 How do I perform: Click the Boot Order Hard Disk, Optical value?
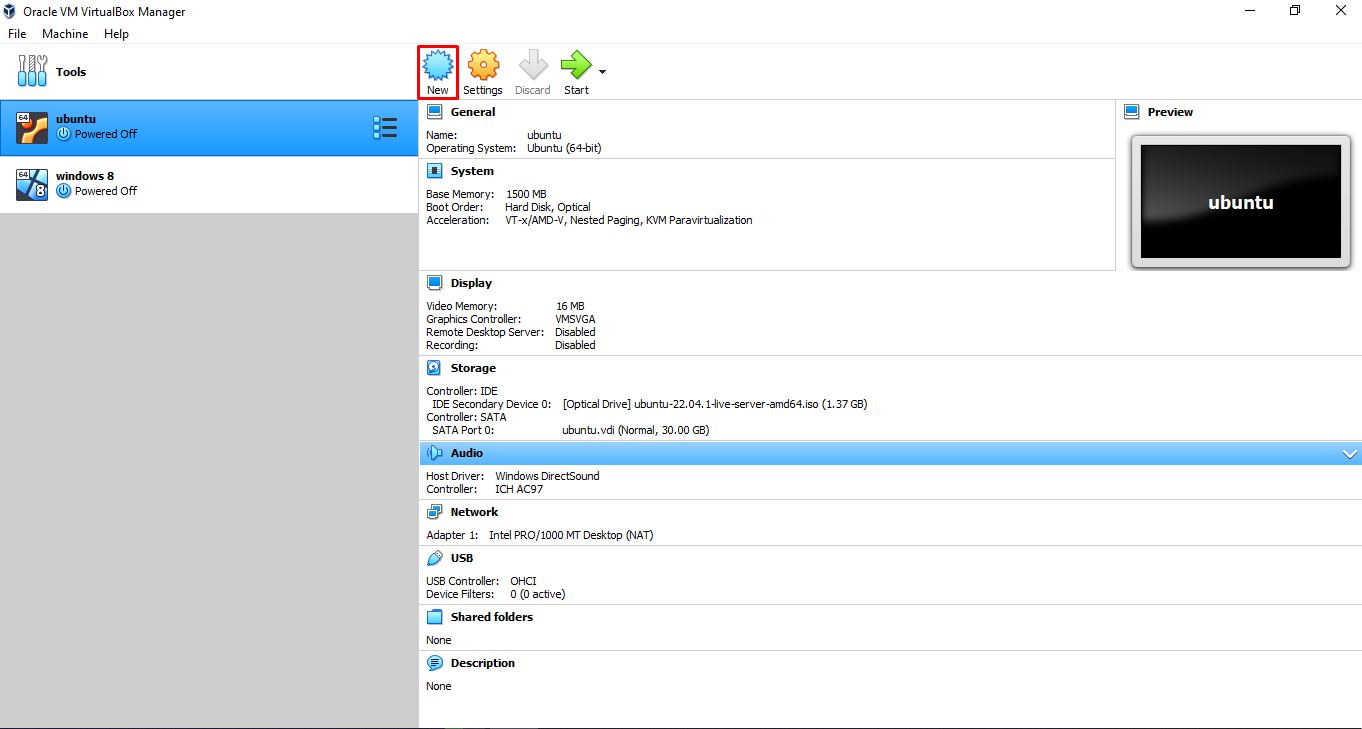[x=548, y=207]
